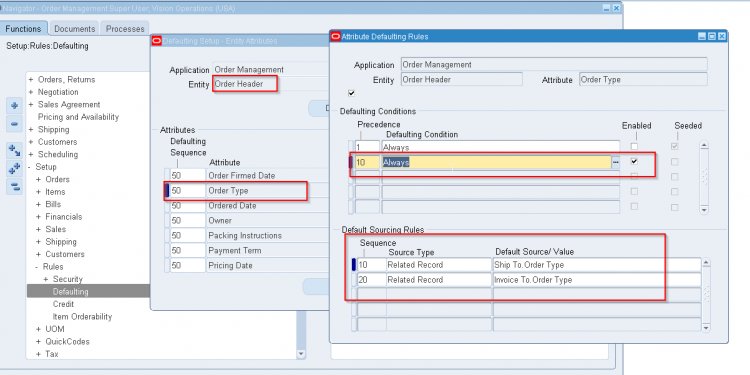Minimize the Attribute Defaulting Rules window

coord(702,36)
